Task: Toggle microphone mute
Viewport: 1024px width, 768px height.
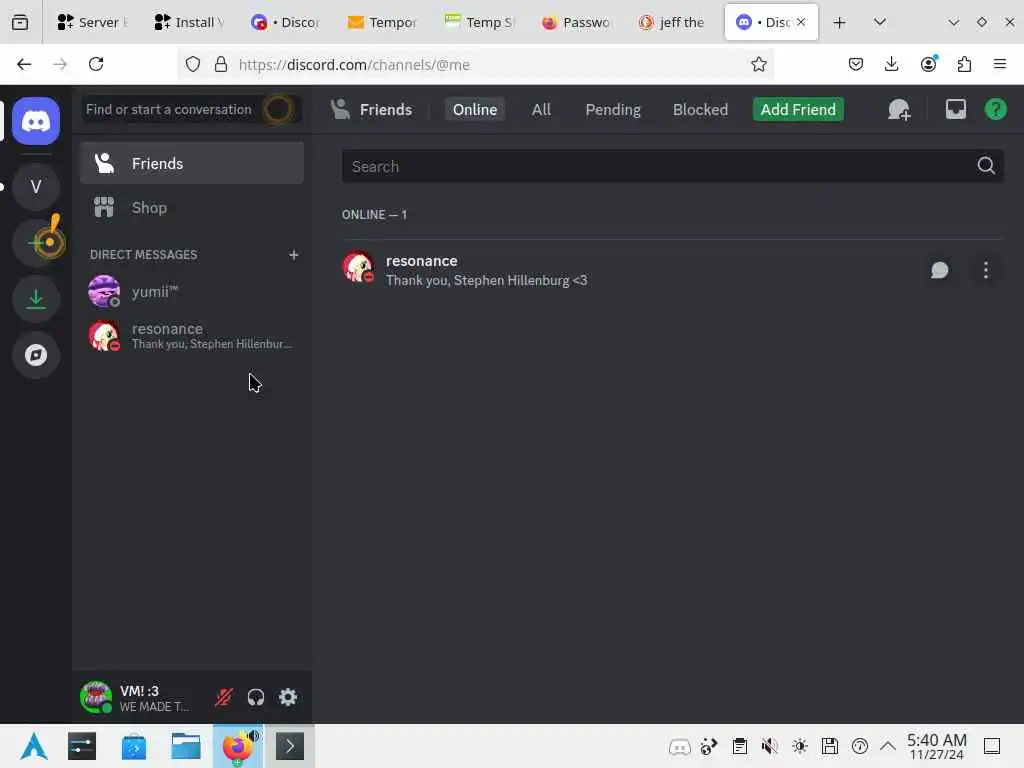Action: [x=223, y=697]
